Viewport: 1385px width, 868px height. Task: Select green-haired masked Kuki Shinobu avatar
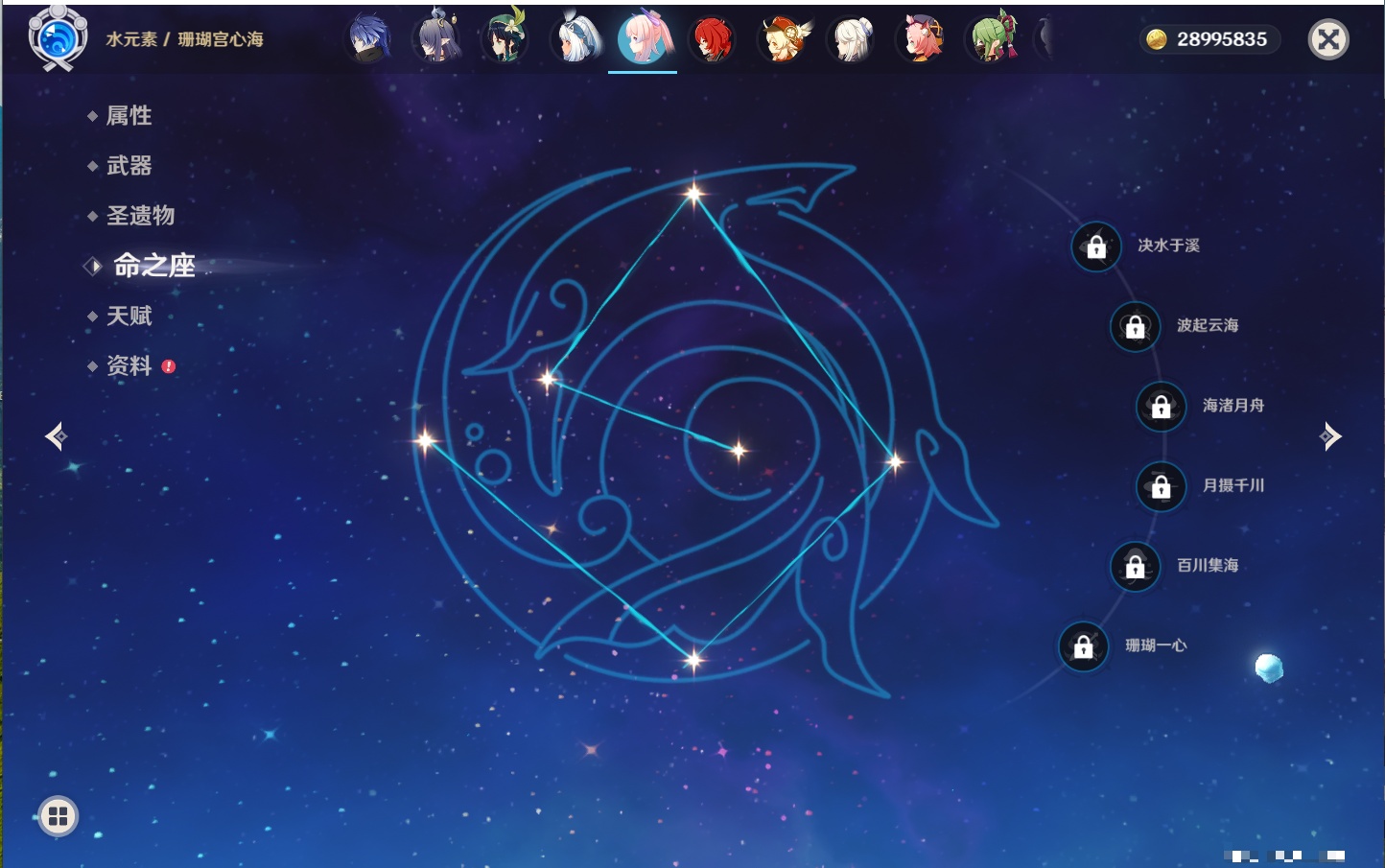[992, 39]
